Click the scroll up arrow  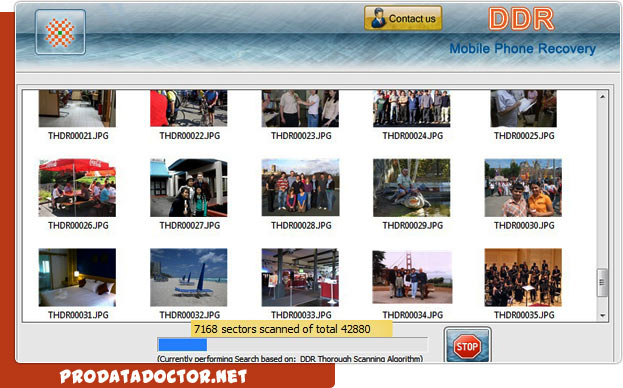coord(602,97)
